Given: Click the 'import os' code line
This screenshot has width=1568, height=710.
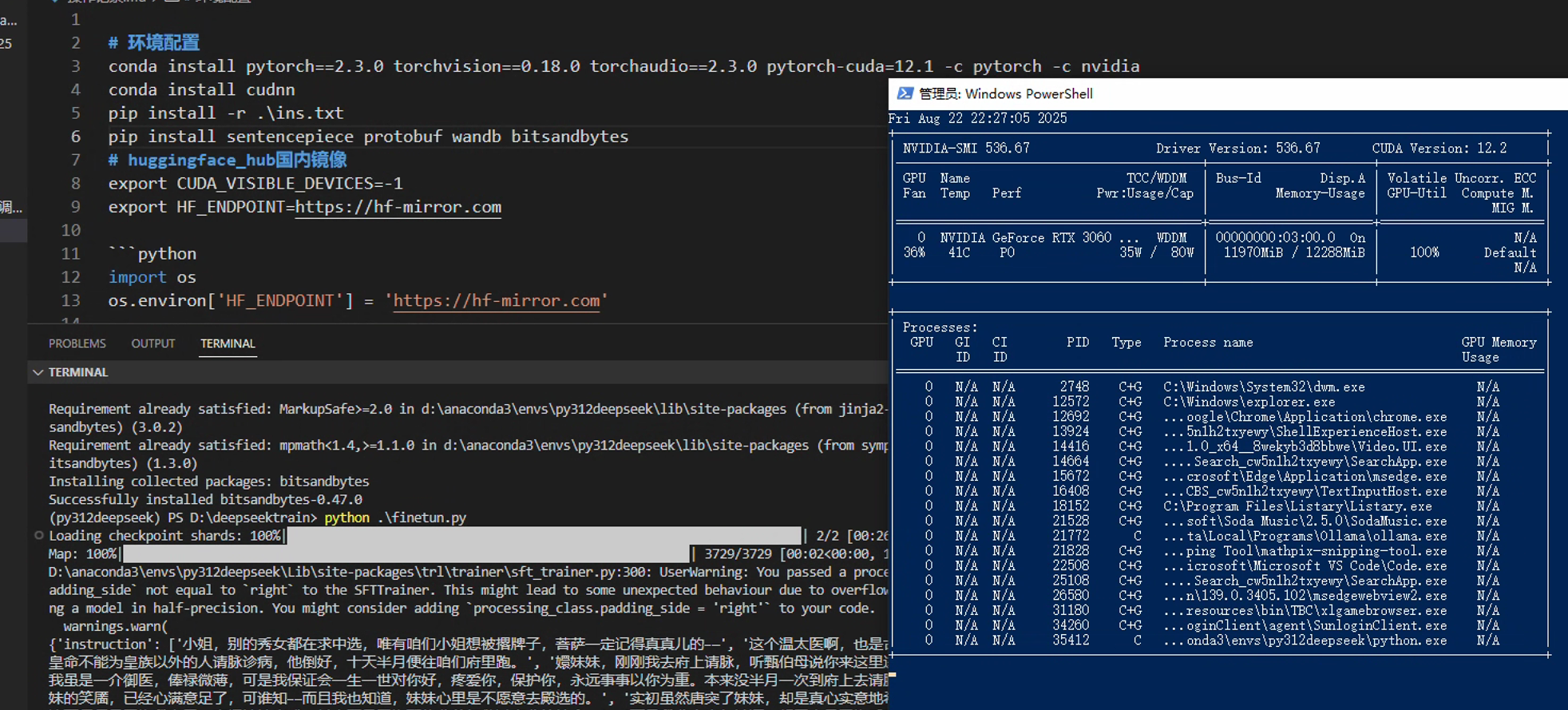Looking at the screenshot, I should coord(152,277).
